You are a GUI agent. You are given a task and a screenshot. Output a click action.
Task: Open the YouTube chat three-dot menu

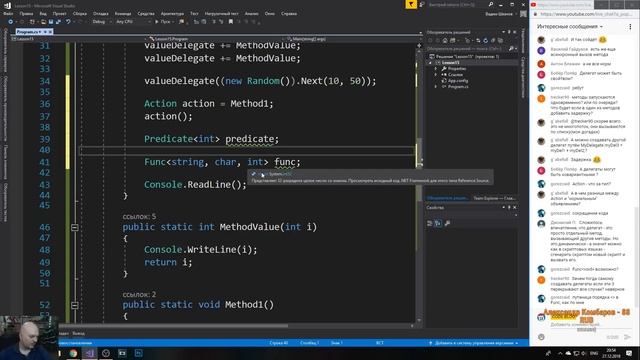(630, 27)
